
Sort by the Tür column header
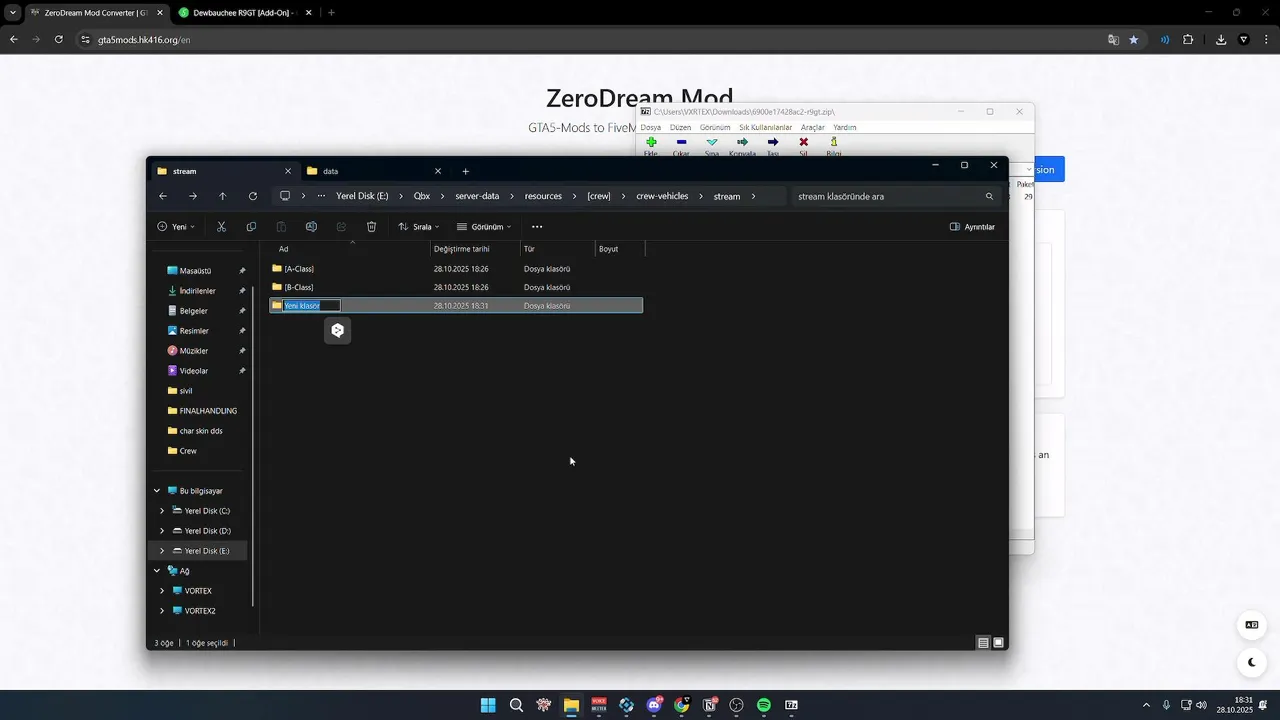[558, 249]
